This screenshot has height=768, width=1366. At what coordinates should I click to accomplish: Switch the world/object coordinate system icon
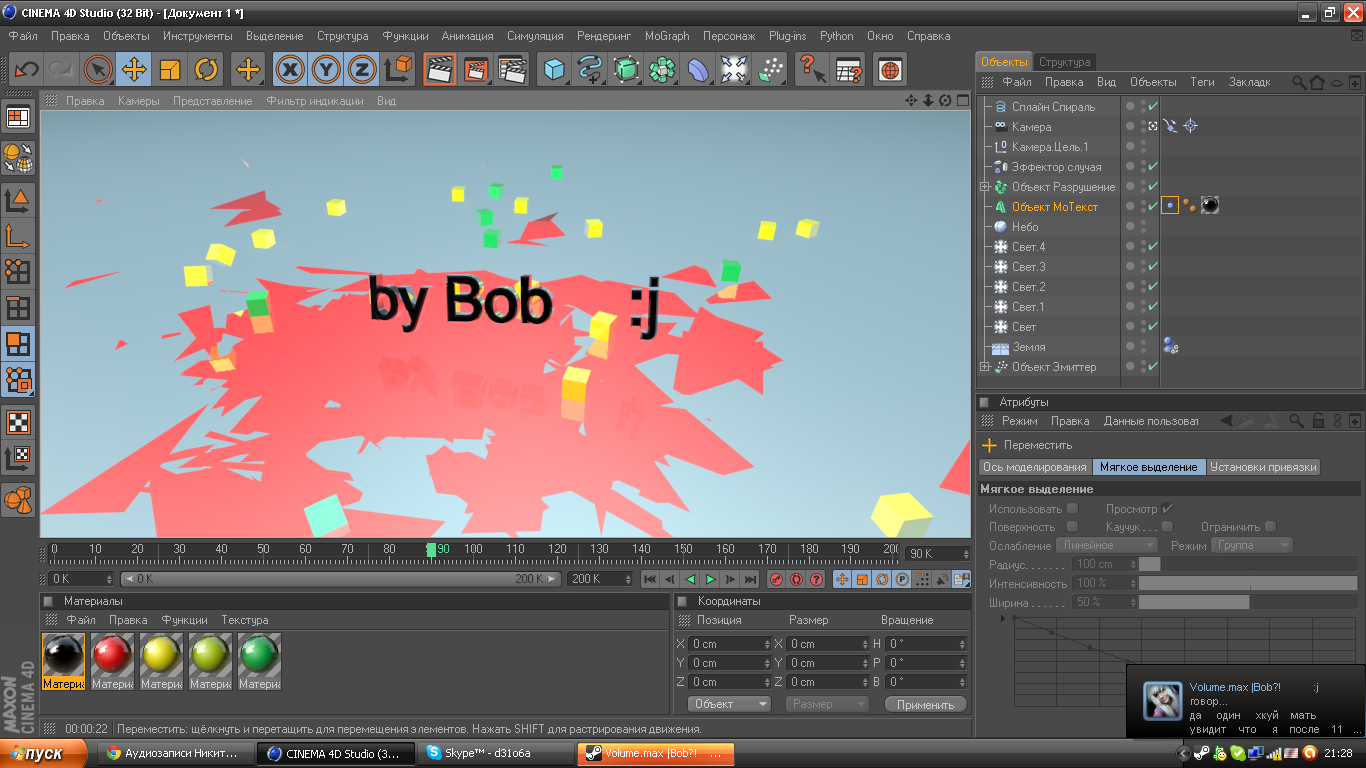coord(398,69)
